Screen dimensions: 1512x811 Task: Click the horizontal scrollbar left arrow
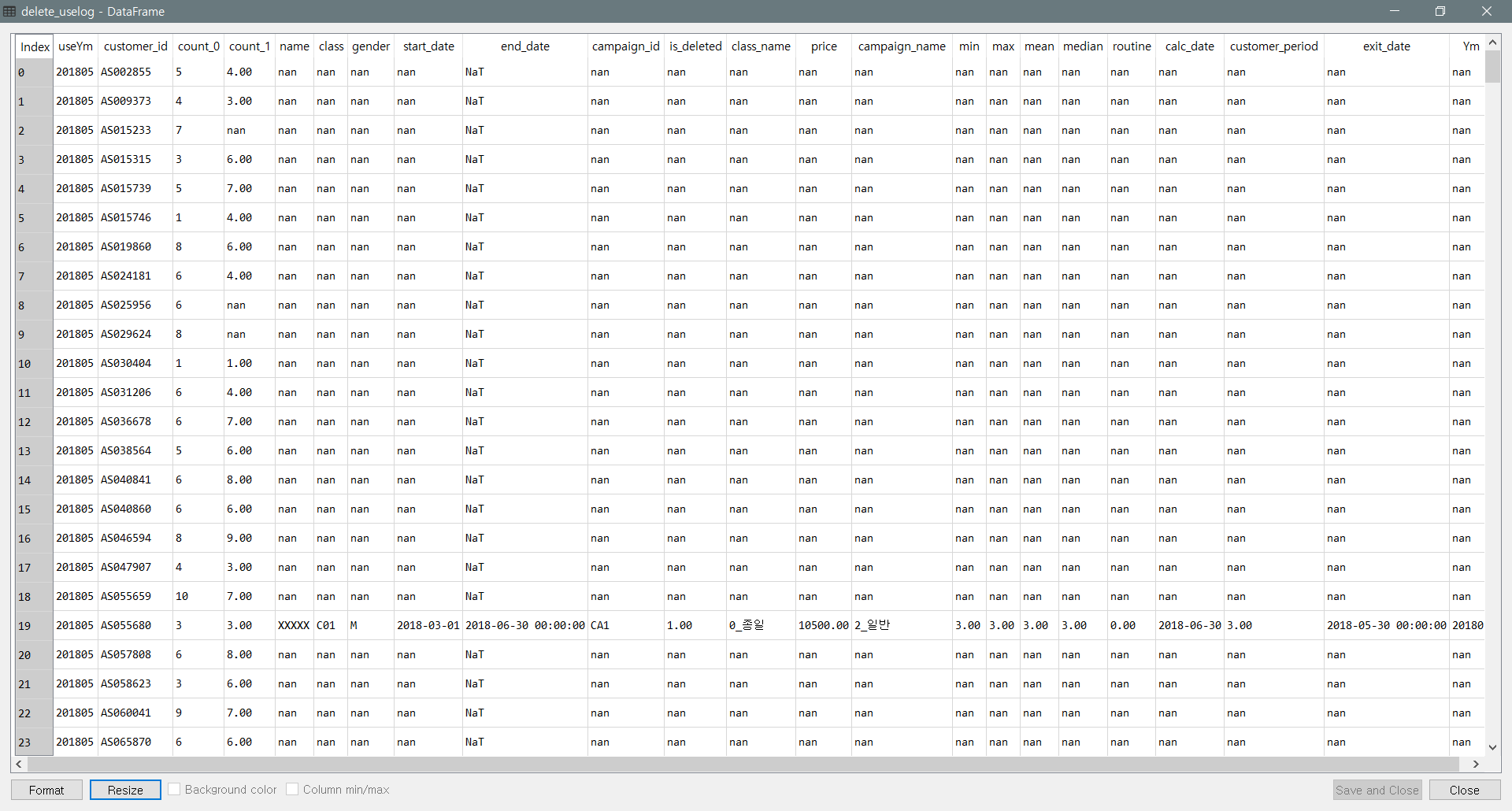[19, 764]
